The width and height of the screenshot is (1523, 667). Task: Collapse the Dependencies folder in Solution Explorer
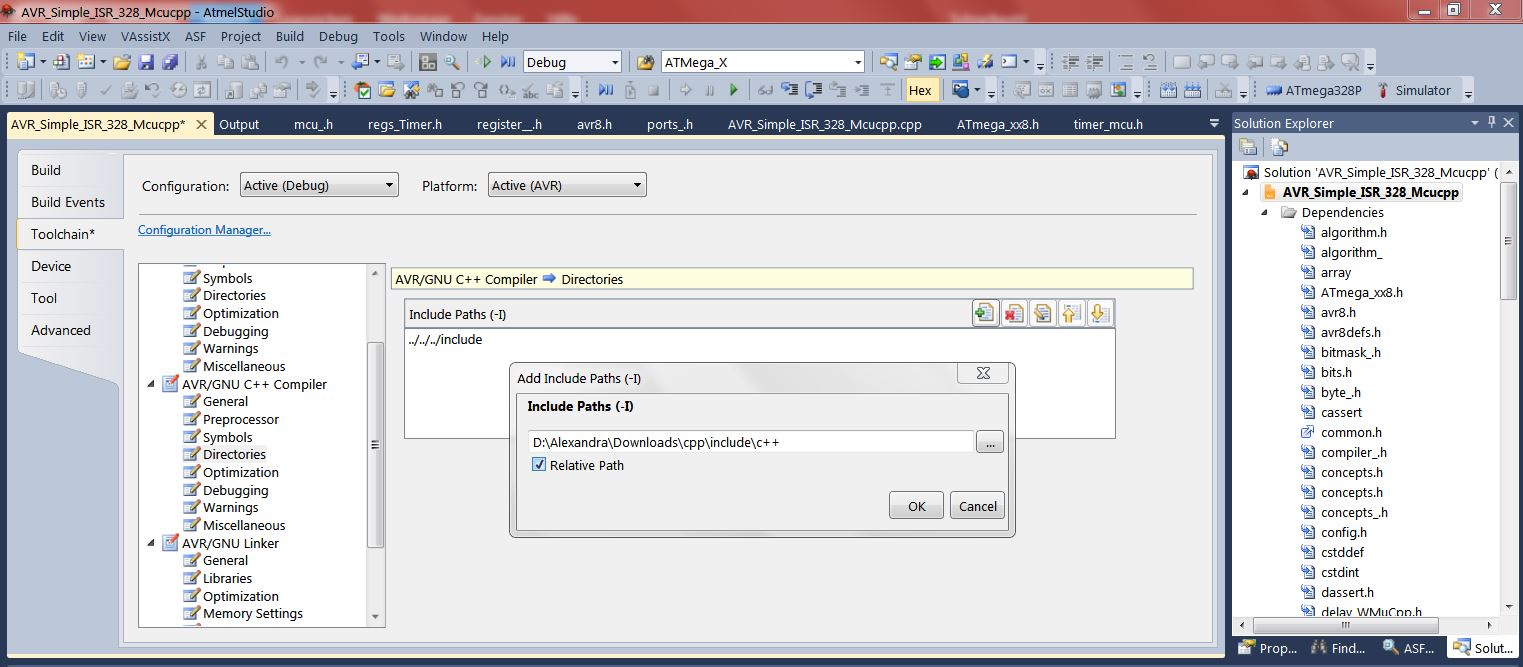coord(1264,212)
